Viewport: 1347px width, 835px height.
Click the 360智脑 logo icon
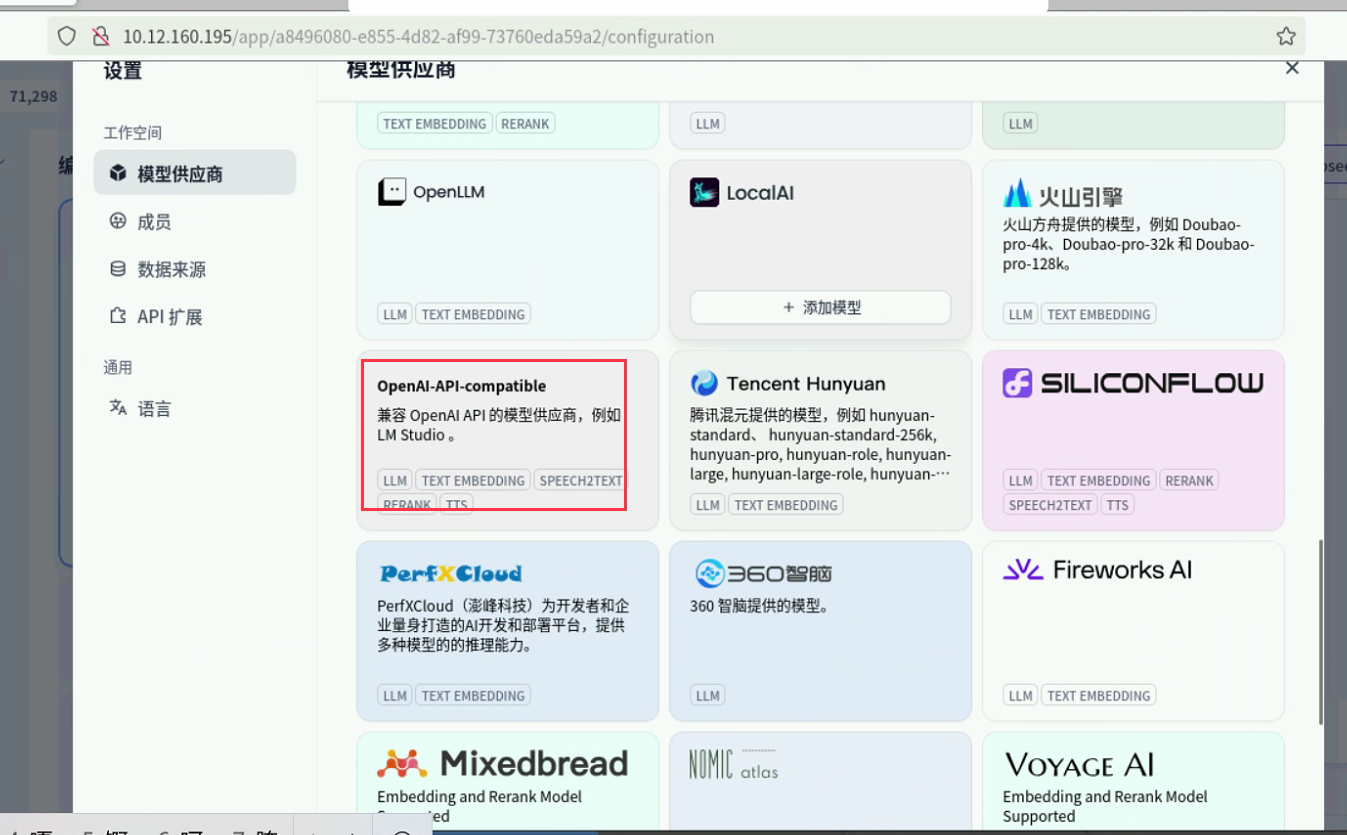(x=709, y=573)
